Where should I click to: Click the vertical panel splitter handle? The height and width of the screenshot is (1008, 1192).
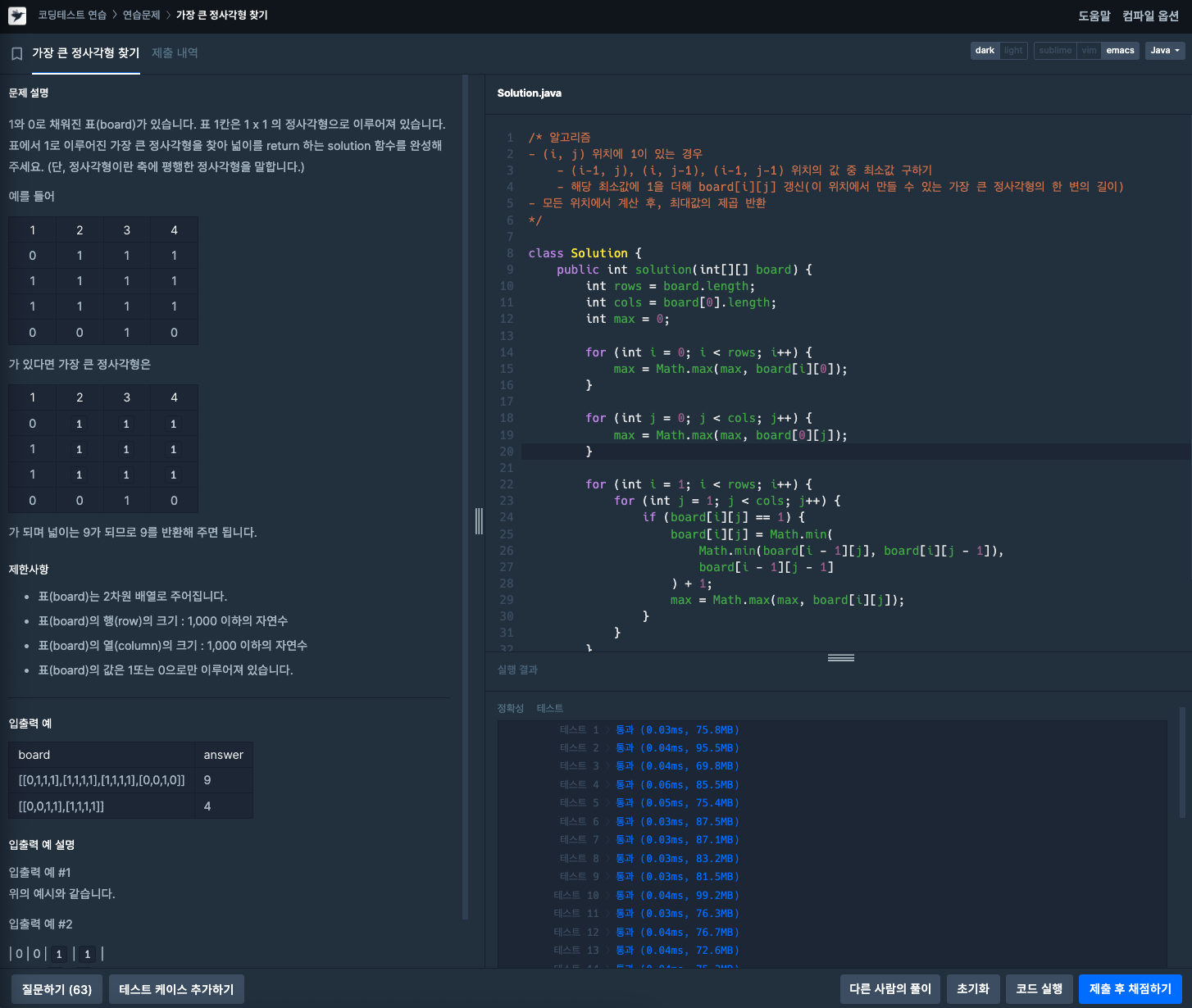479,521
